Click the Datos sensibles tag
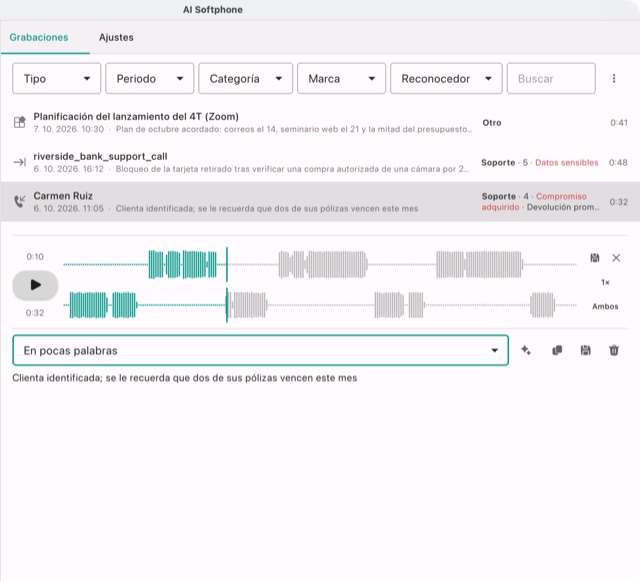The height and width of the screenshot is (581, 640). [x=567, y=163]
